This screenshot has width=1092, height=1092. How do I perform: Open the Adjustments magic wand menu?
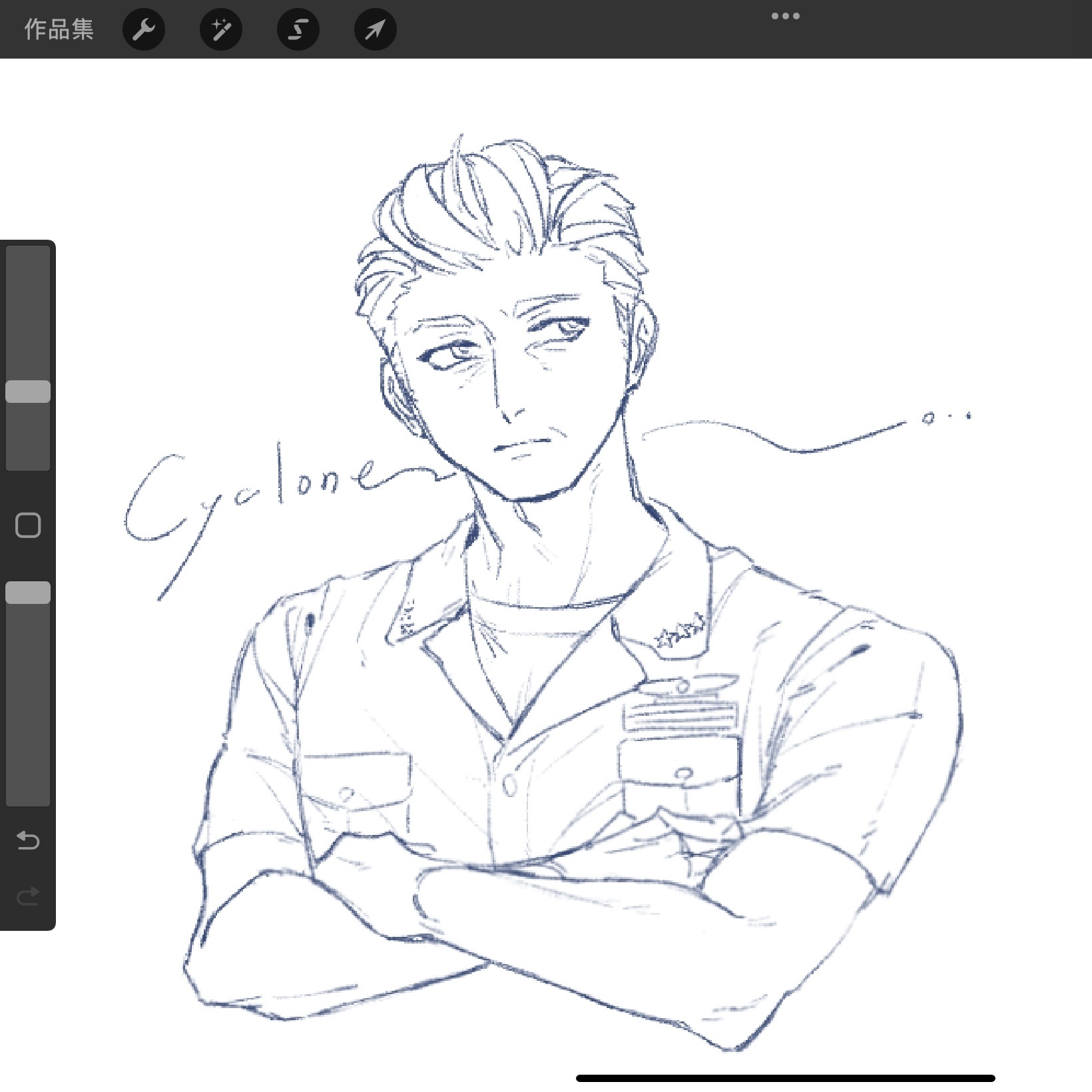point(221,29)
